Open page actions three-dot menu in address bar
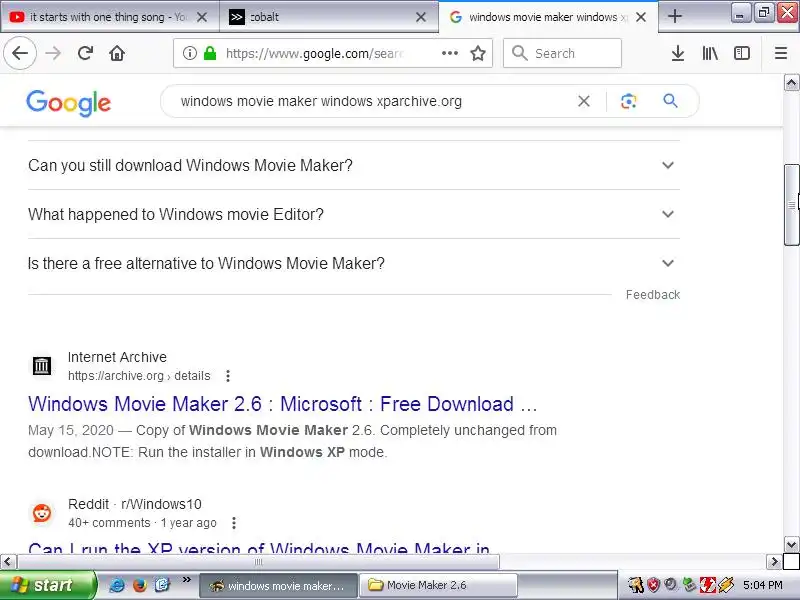The width and height of the screenshot is (800, 600). click(449, 53)
